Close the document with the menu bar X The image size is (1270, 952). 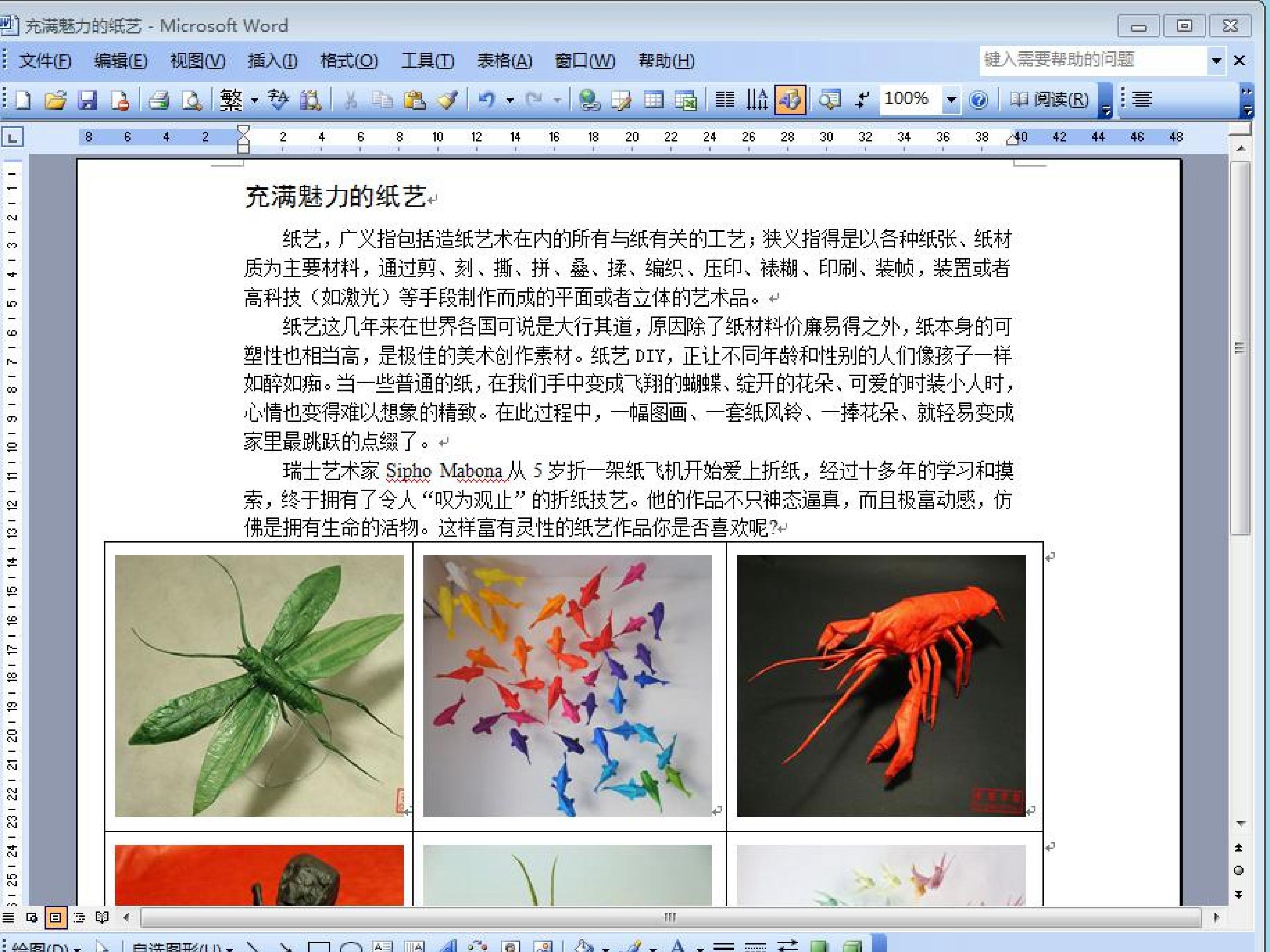(x=1239, y=60)
